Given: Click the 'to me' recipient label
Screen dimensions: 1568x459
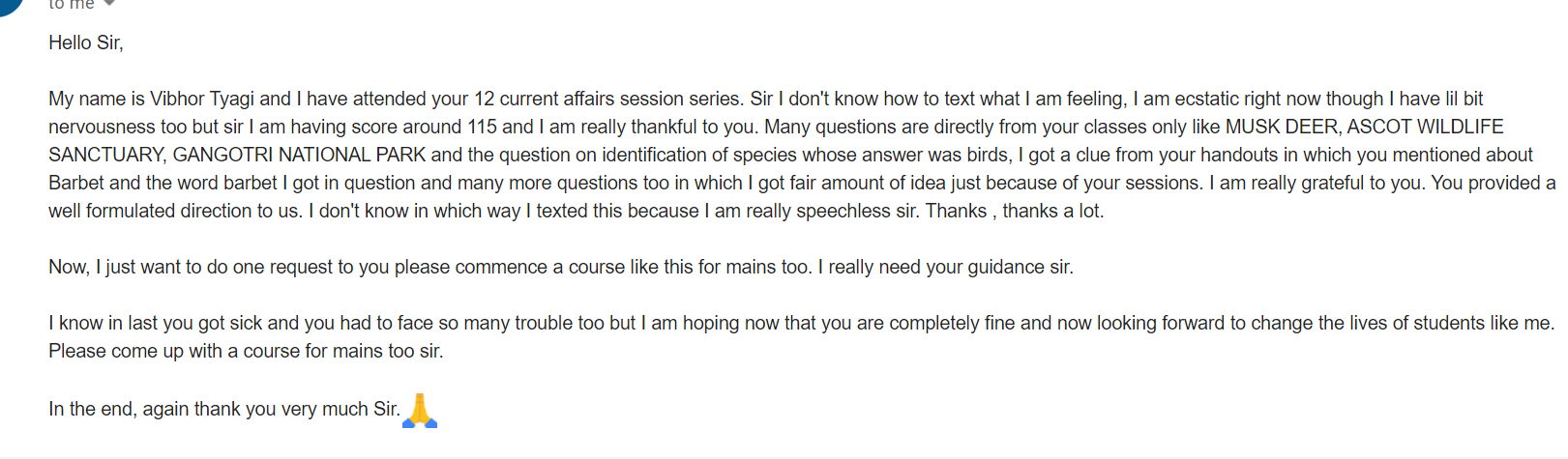Looking at the screenshot, I should coord(72,4).
